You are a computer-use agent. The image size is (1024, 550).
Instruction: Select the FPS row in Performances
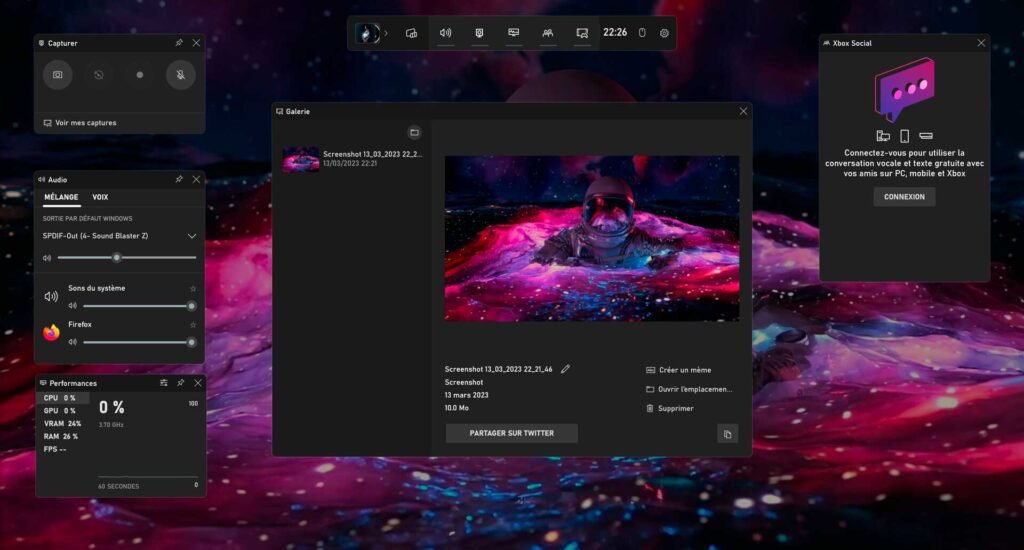(x=64, y=449)
